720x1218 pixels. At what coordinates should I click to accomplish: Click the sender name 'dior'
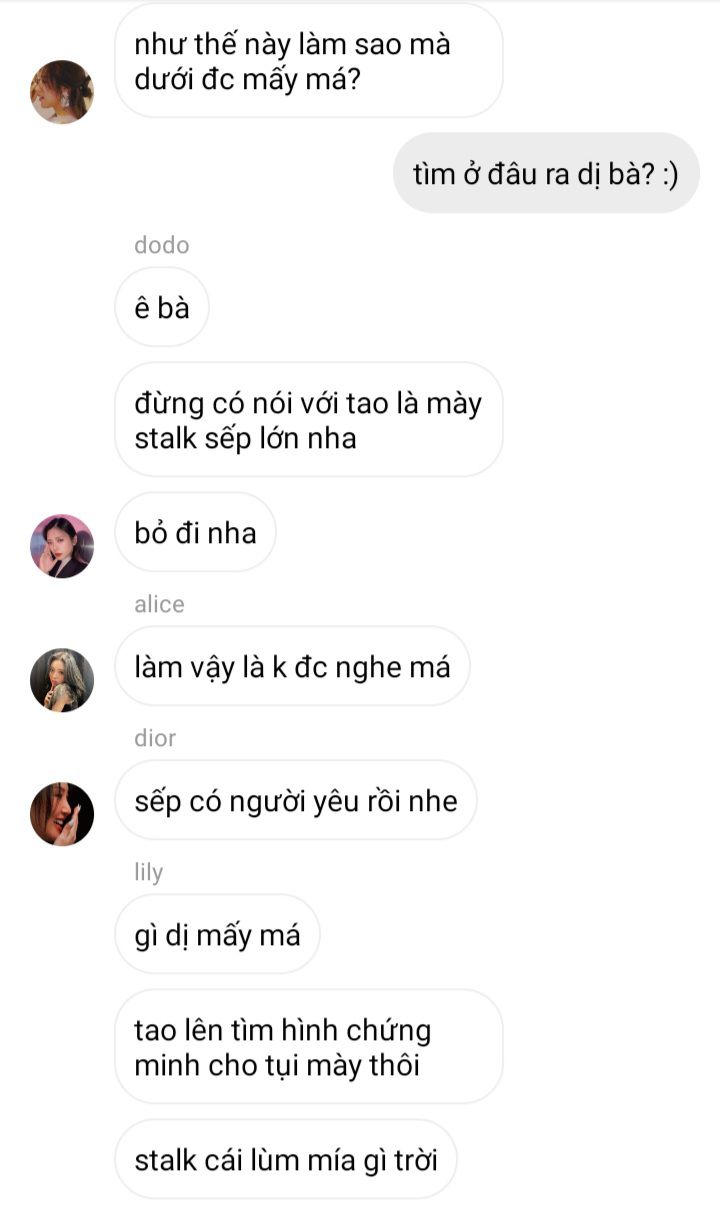click(x=155, y=738)
